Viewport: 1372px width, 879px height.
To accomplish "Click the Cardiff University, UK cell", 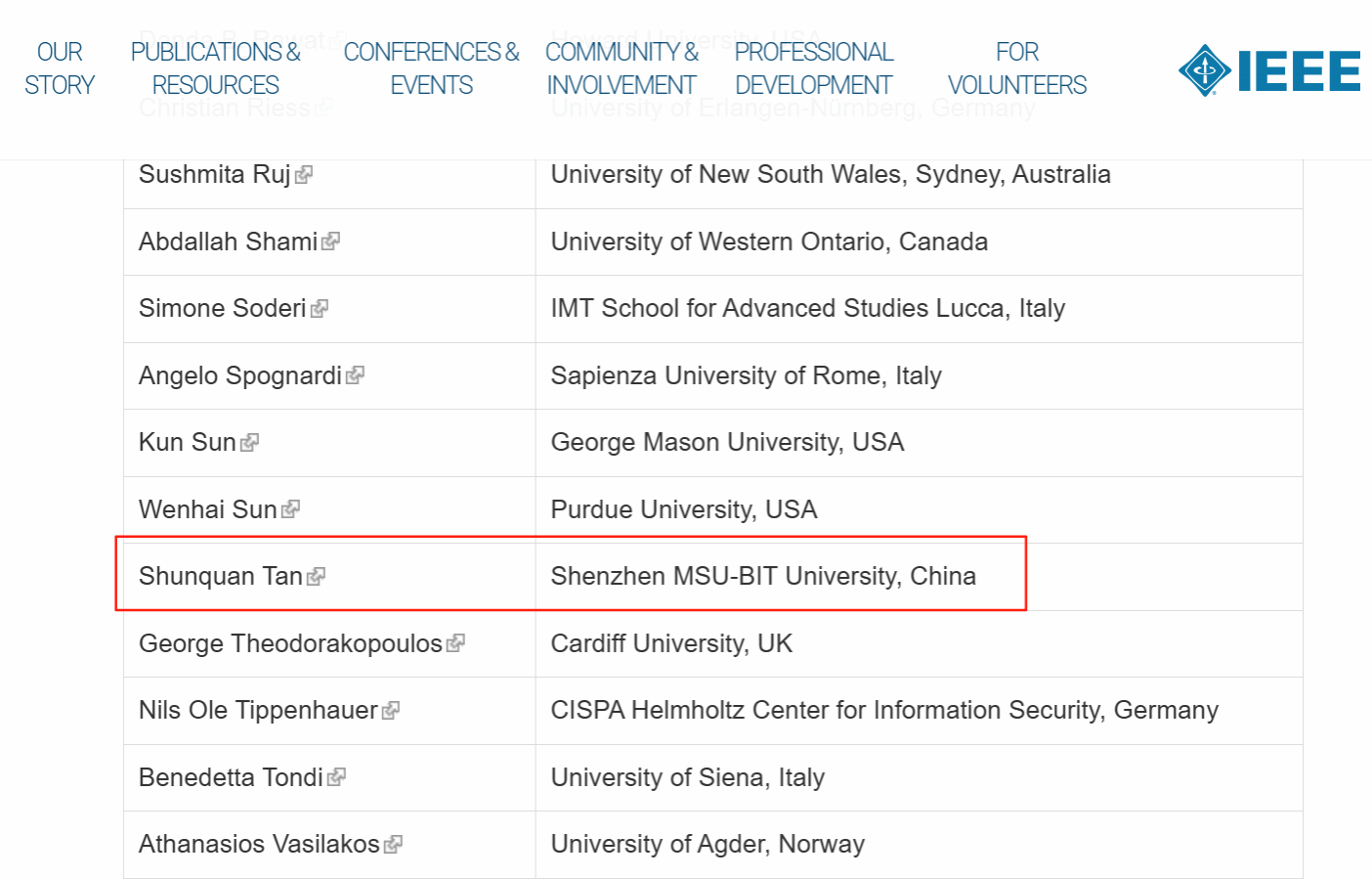I will [x=671, y=644].
